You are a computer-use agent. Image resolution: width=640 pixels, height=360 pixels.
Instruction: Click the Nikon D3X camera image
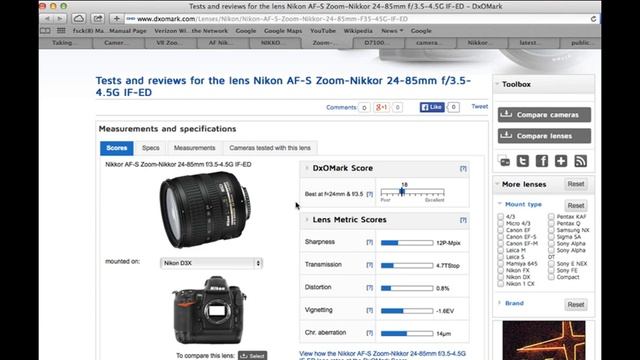coord(209,310)
